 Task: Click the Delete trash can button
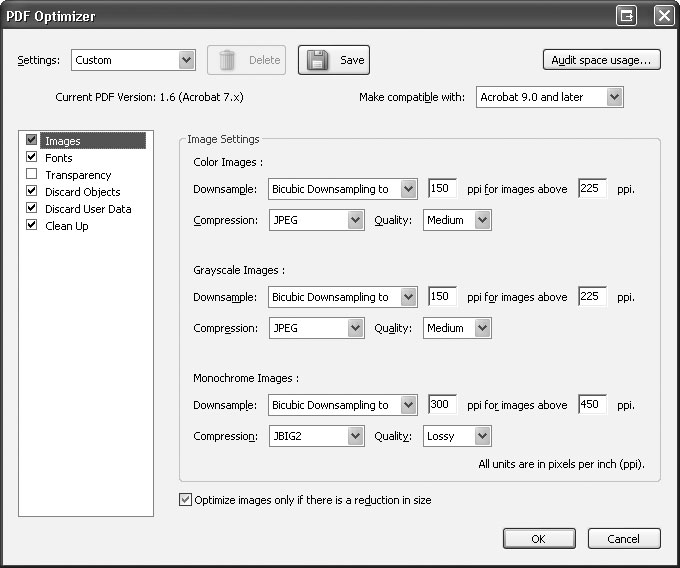(x=246, y=60)
